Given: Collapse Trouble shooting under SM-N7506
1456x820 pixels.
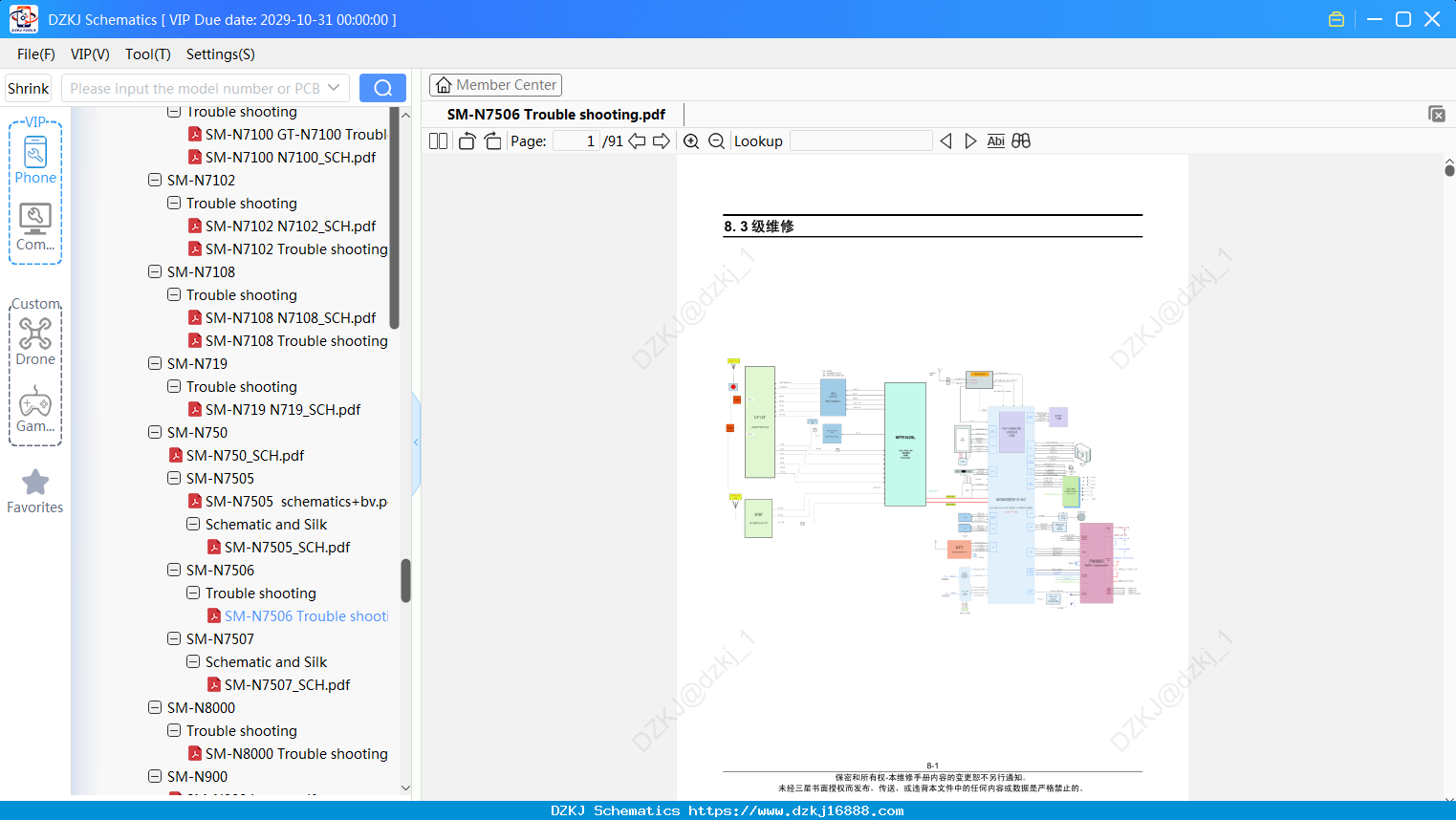Looking at the screenshot, I should 193,593.
